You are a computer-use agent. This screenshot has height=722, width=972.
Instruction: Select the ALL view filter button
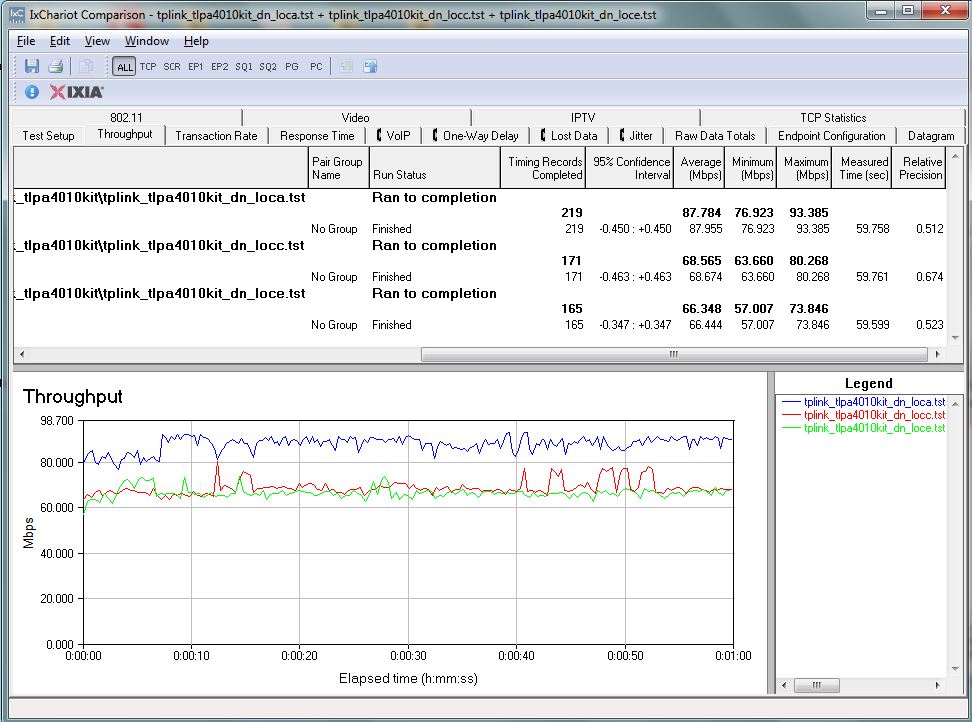[125, 67]
